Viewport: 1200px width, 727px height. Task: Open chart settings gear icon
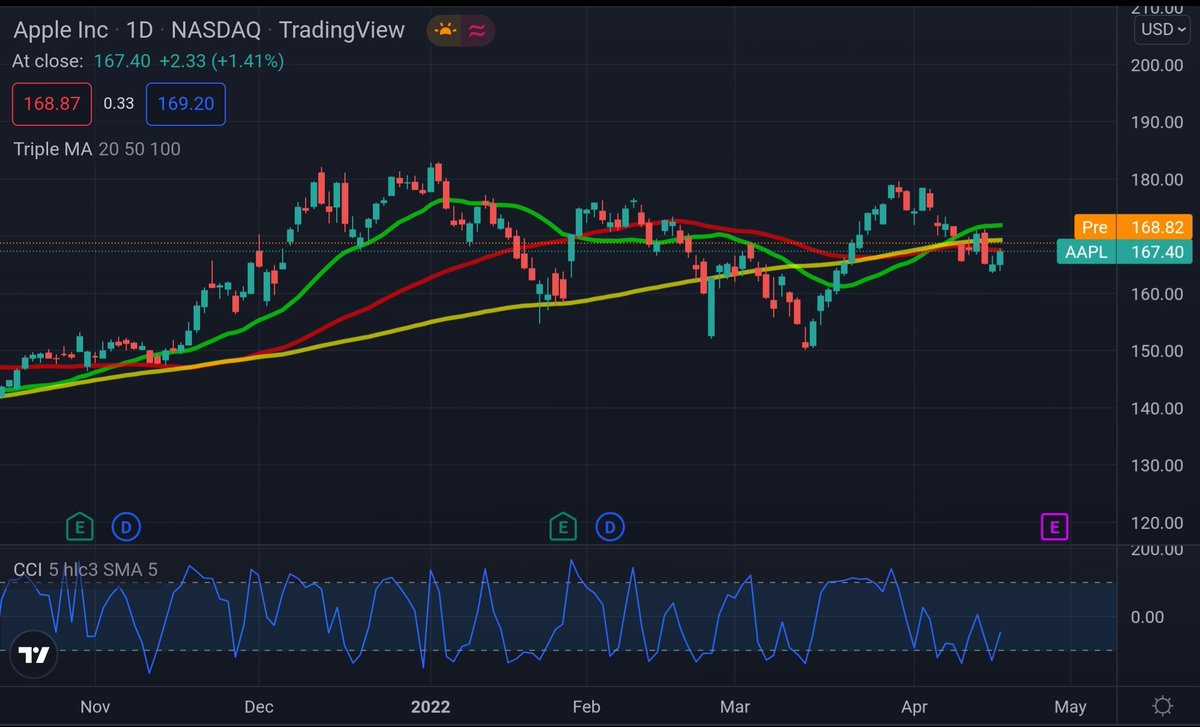[1162, 706]
